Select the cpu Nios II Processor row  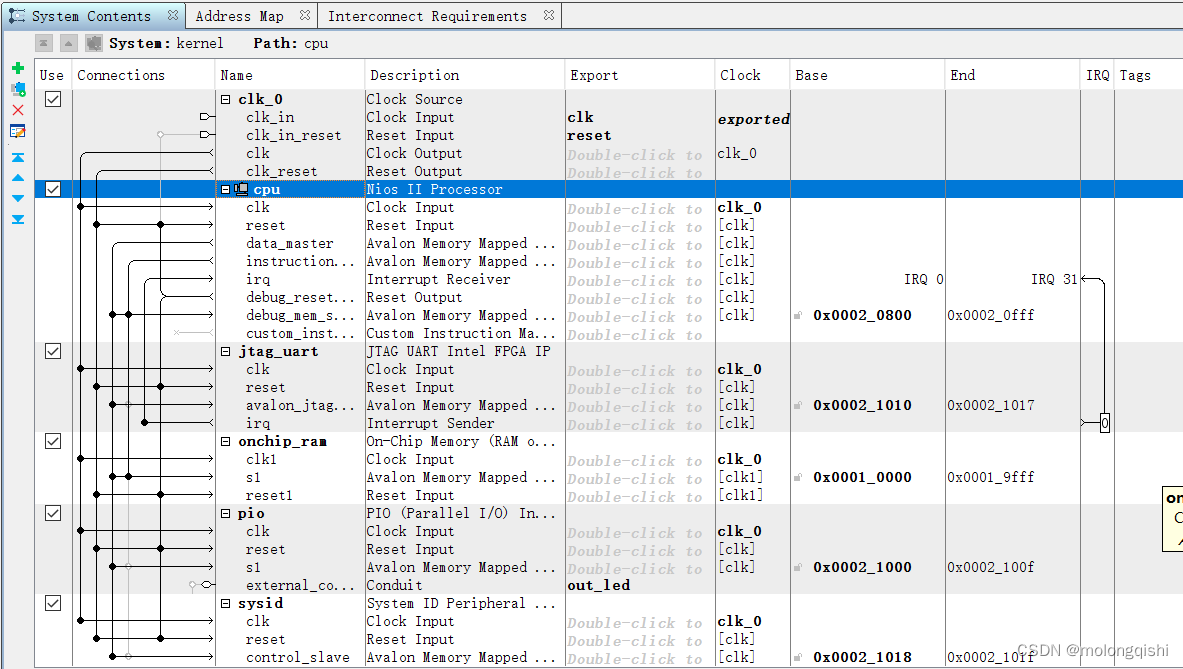coord(609,189)
